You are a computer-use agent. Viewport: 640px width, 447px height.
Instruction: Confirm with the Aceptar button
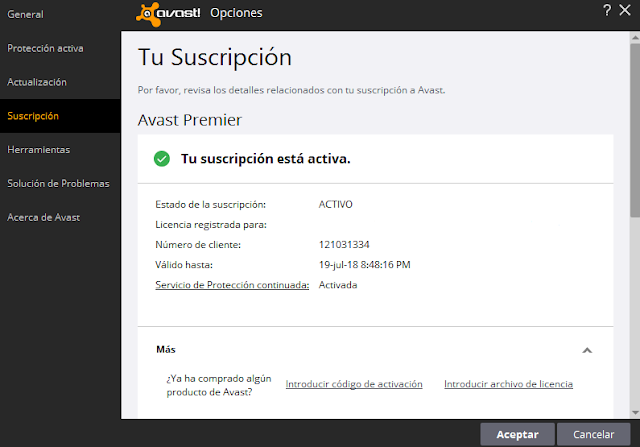click(x=517, y=434)
